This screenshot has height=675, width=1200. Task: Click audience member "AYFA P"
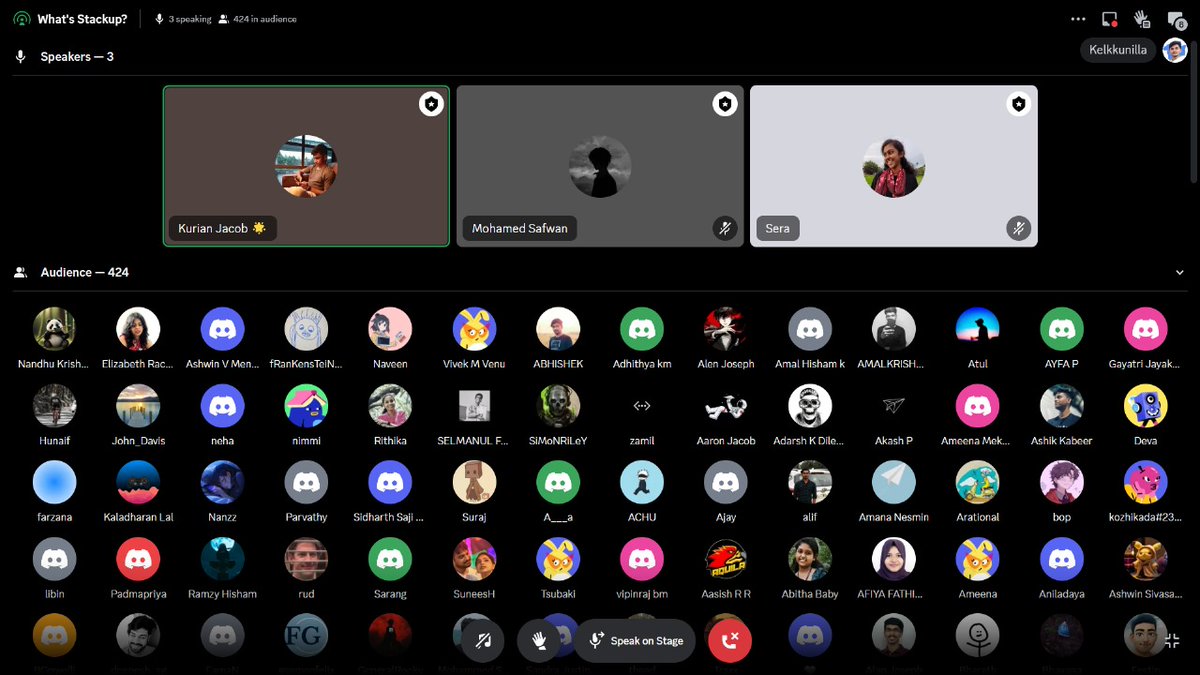click(1062, 339)
